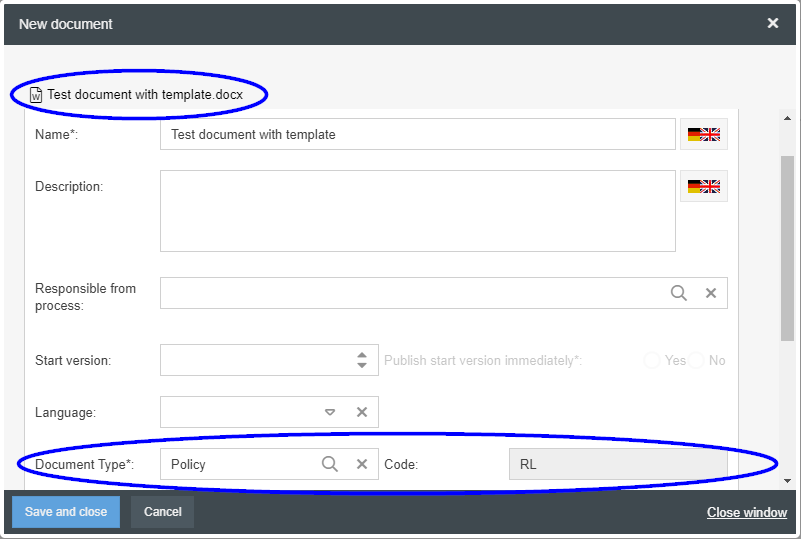Click search icon in Responsible from process
Screen dimensions: 801x539
[x=679, y=293]
